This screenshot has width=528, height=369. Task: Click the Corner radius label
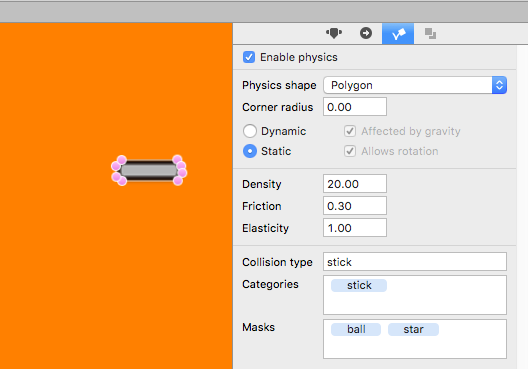point(277,107)
